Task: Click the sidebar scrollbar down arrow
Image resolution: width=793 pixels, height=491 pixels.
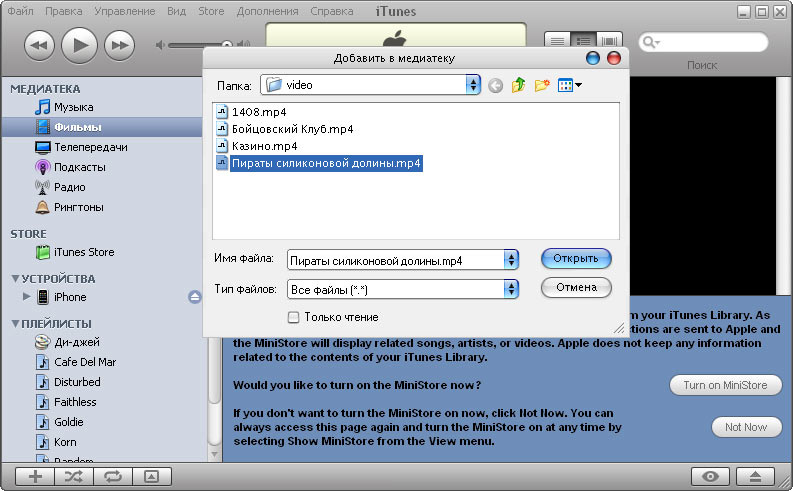Action: (215, 454)
